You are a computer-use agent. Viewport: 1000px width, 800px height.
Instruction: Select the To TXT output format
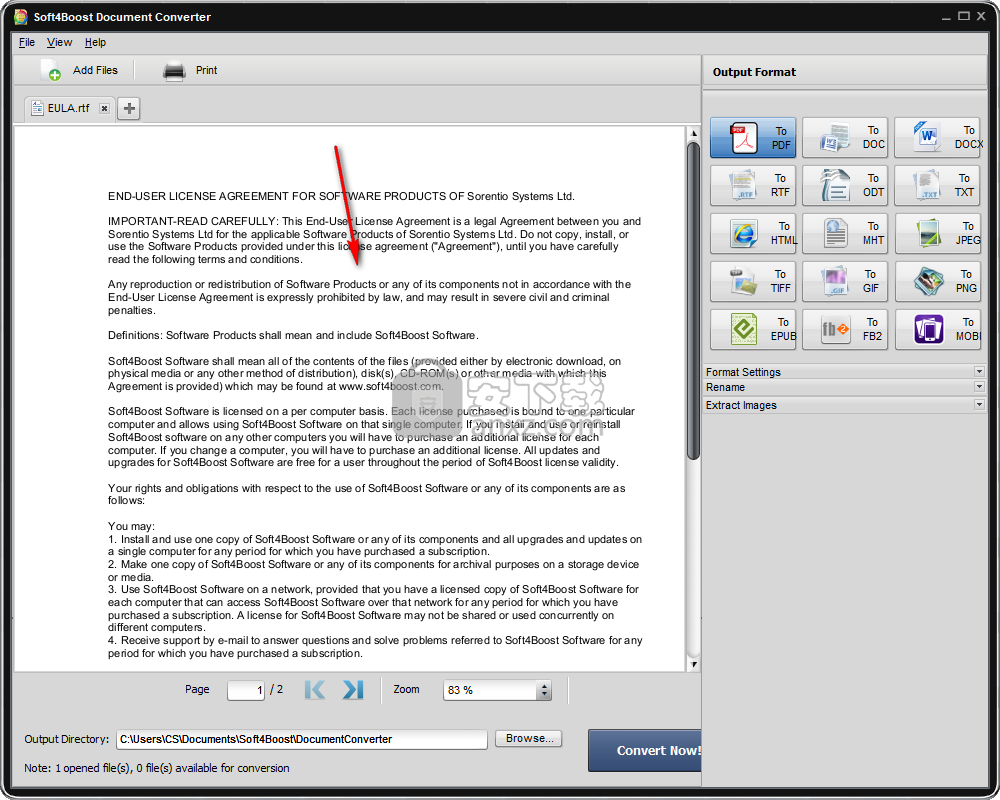coord(938,185)
